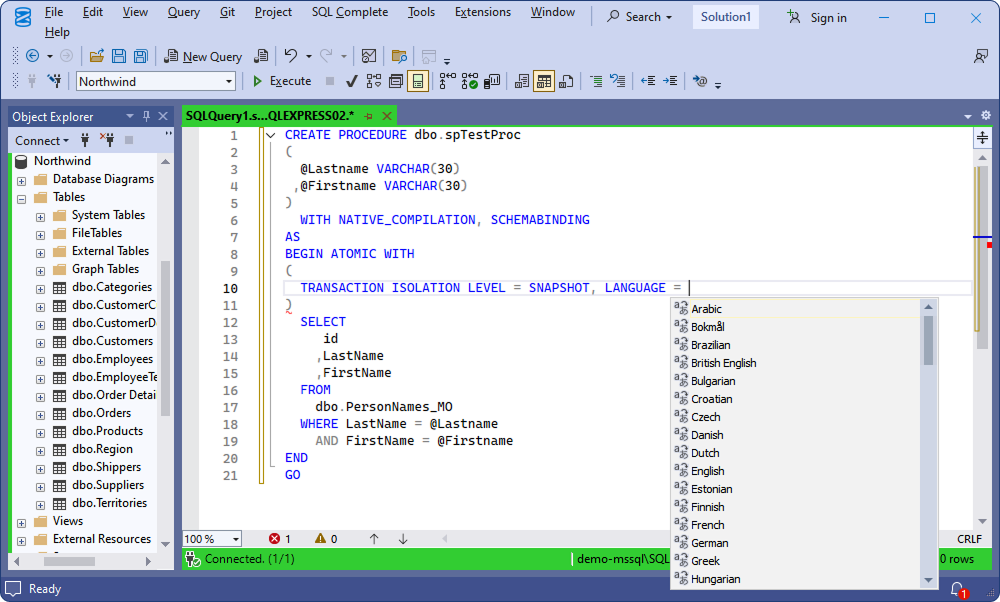Split the editor with the split-window icon
Viewport: 1000px width, 602px height.
coord(982,137)
